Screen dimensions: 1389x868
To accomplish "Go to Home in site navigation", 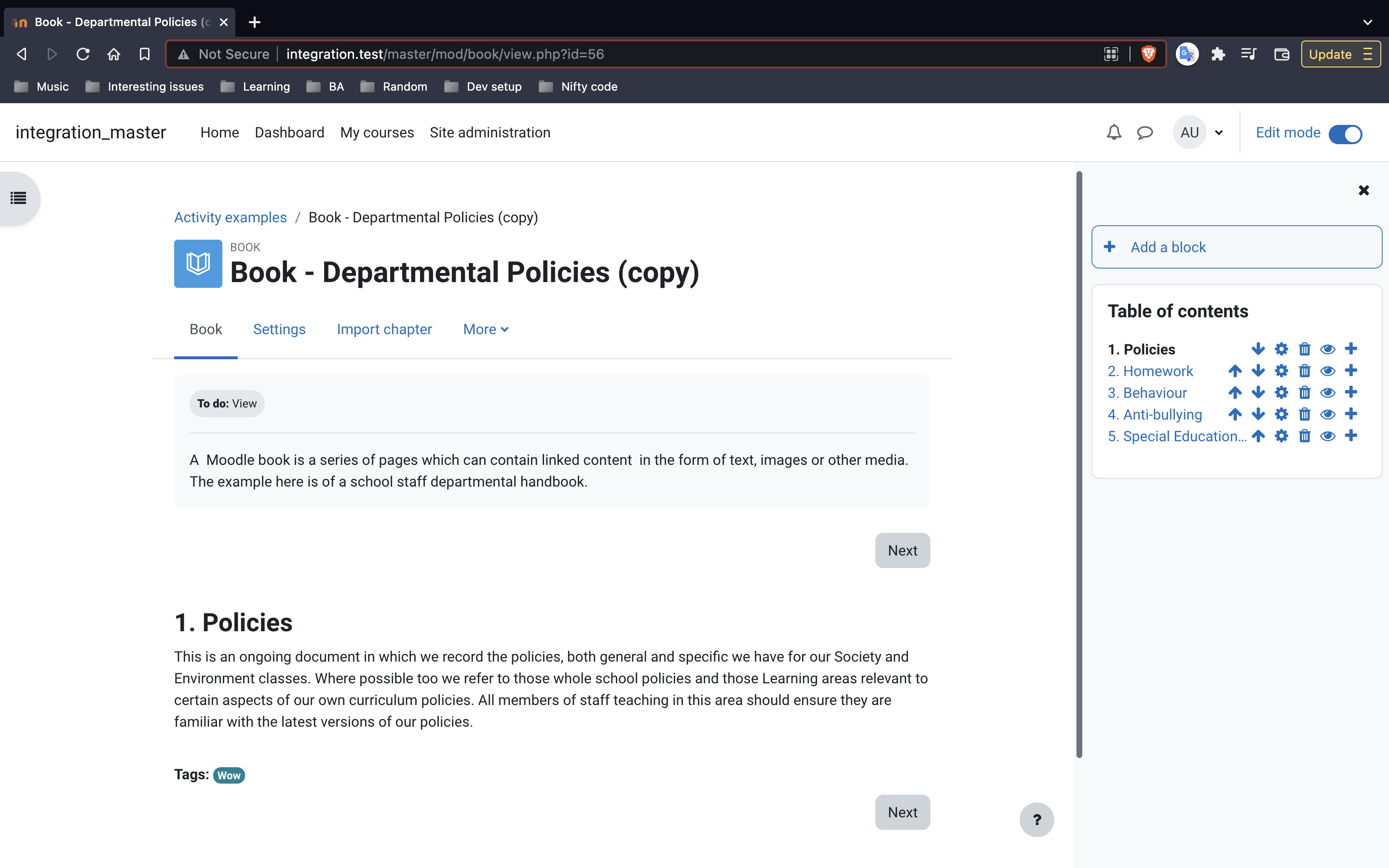I will (x=219, y=133).
